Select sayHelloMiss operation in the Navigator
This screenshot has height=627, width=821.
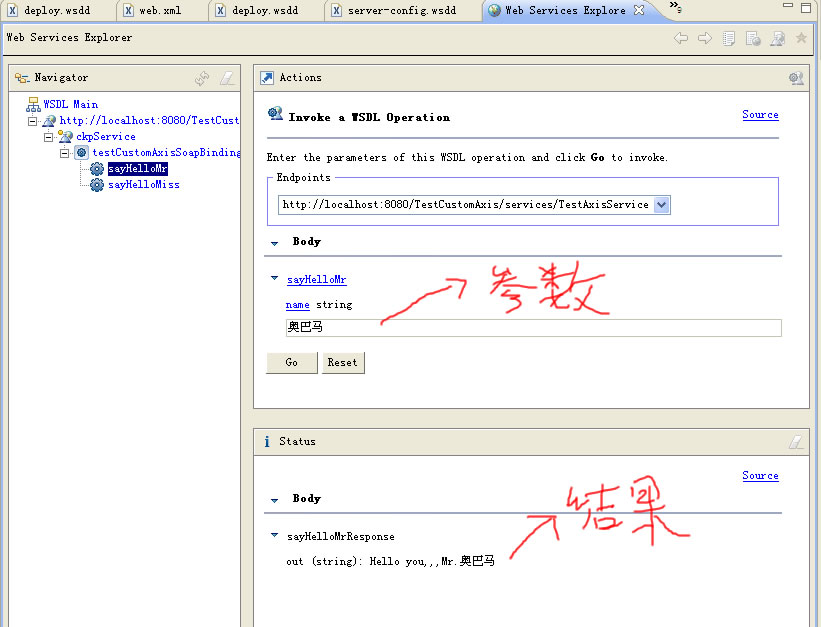point(144,184)
